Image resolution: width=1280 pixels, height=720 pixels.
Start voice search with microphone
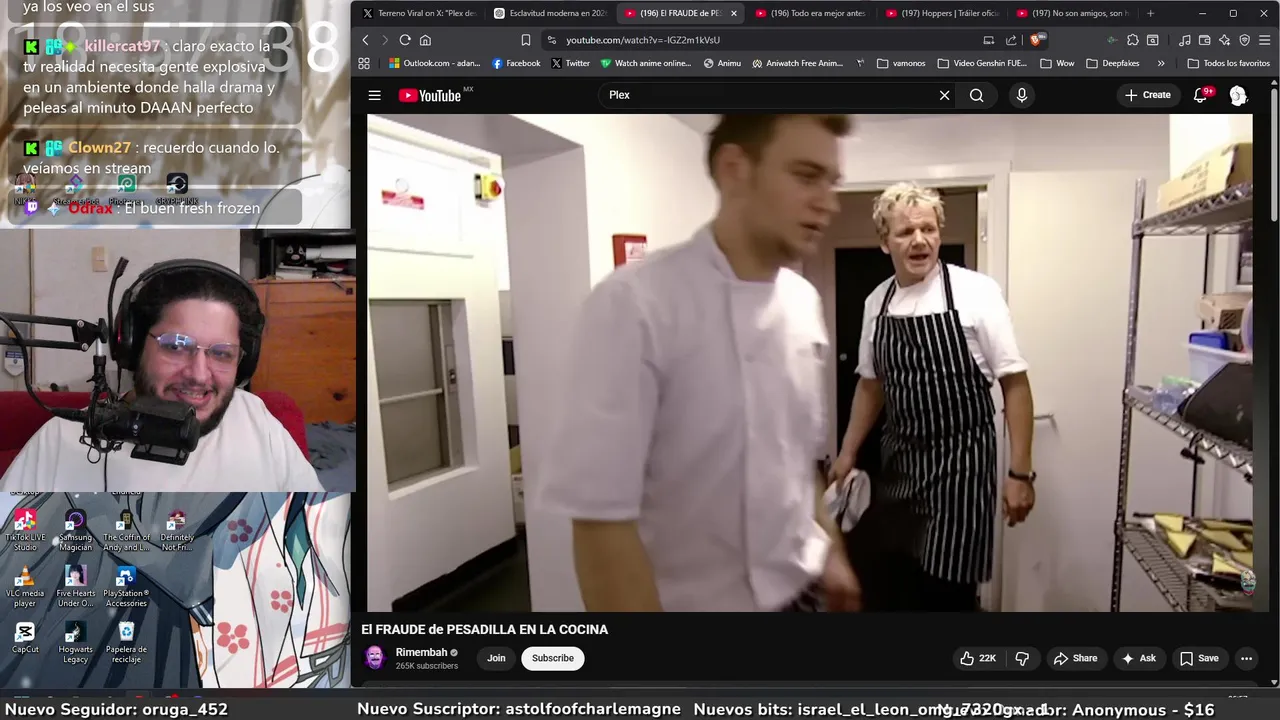point(1021,95)
